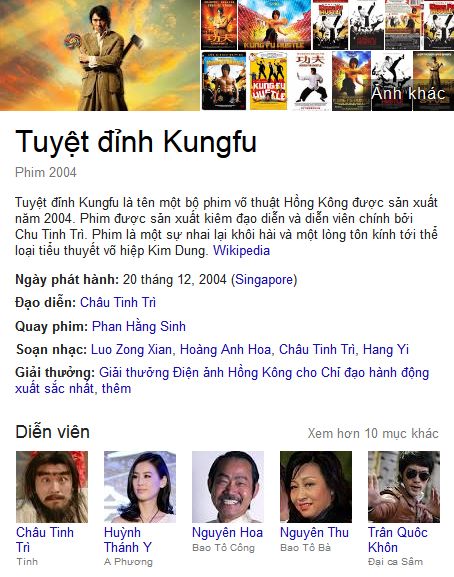454x577 pixels.
Task: Open composer Hang Yi link
Action: 386,350
